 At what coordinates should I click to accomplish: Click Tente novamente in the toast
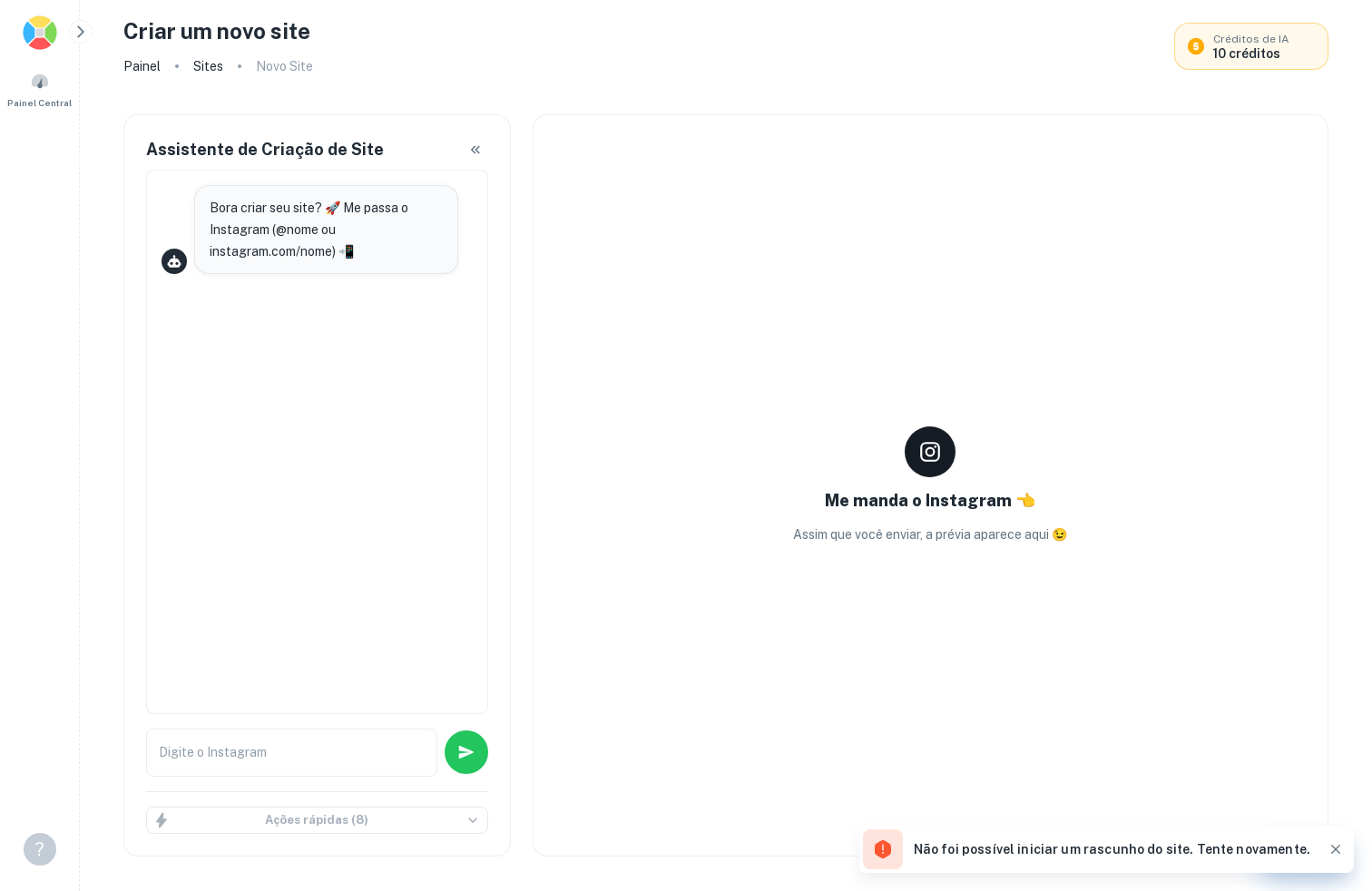click(1250, 849)
